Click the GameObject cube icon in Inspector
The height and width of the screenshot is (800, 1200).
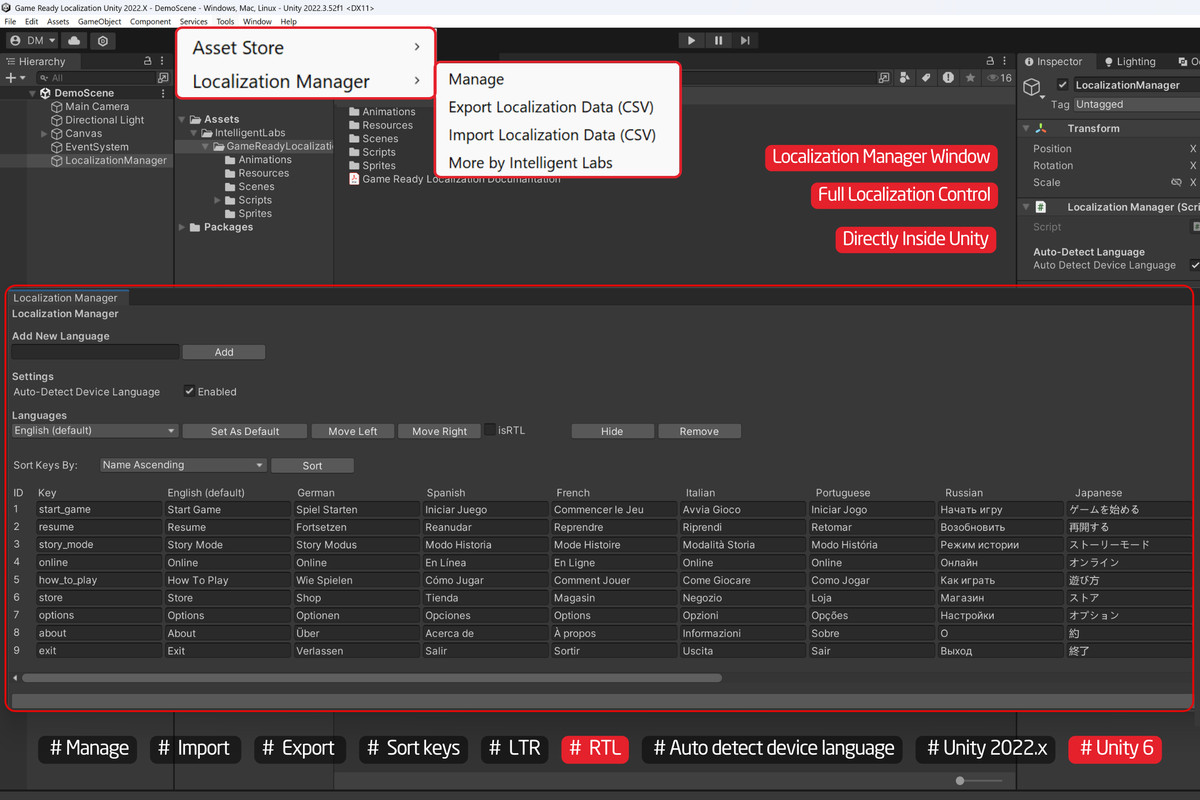pyautogui.click(x=1032, y=89)
